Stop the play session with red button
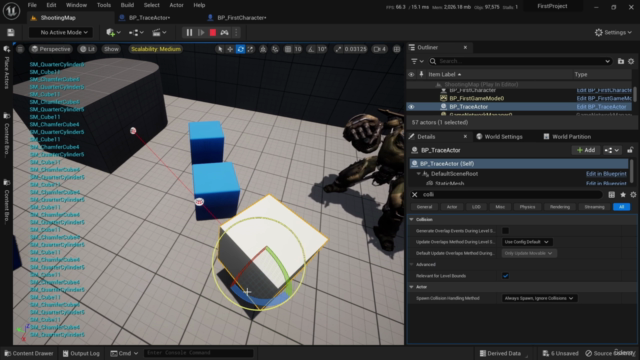The width and height of the screenshot is (640, 360). point(213,32)
